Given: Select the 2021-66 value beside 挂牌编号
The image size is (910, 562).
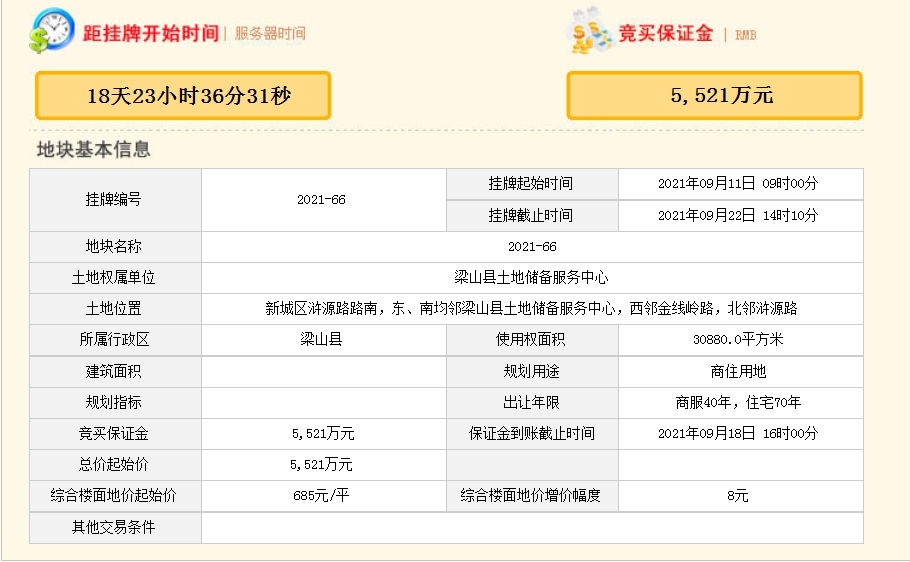Looking at the screenshot, I should pyautogui.click(x=321, y=200).
